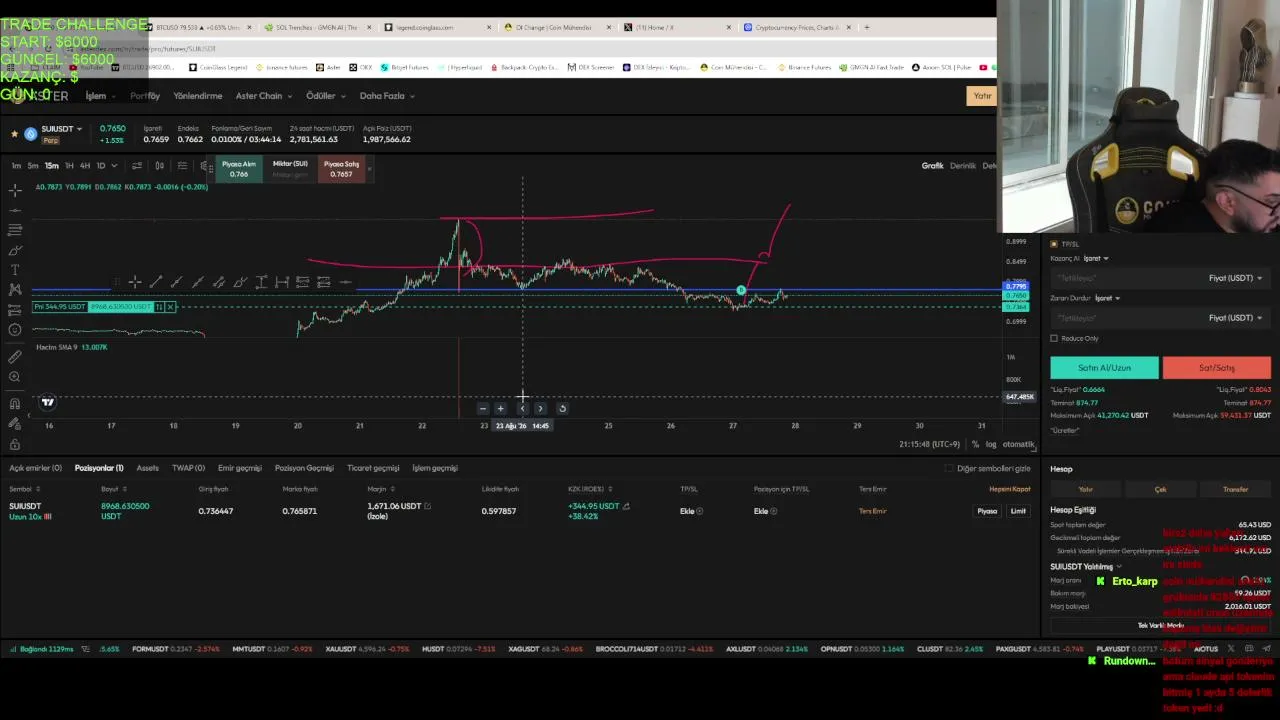Switch to Açık emirler tab
This screenshot has width=1280, height=720.
point(35,468)
